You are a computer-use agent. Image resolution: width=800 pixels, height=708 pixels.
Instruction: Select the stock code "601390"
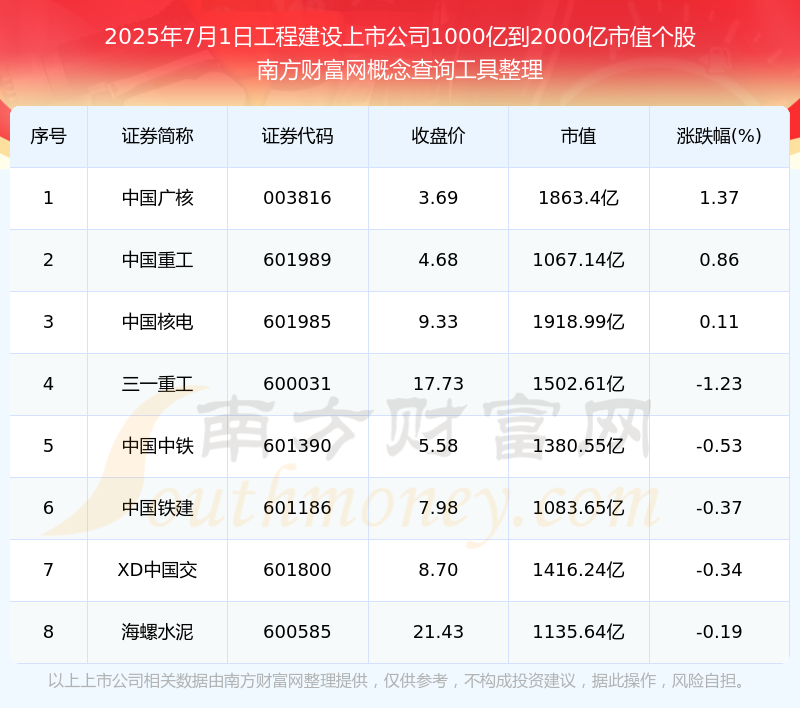point(297,446)
